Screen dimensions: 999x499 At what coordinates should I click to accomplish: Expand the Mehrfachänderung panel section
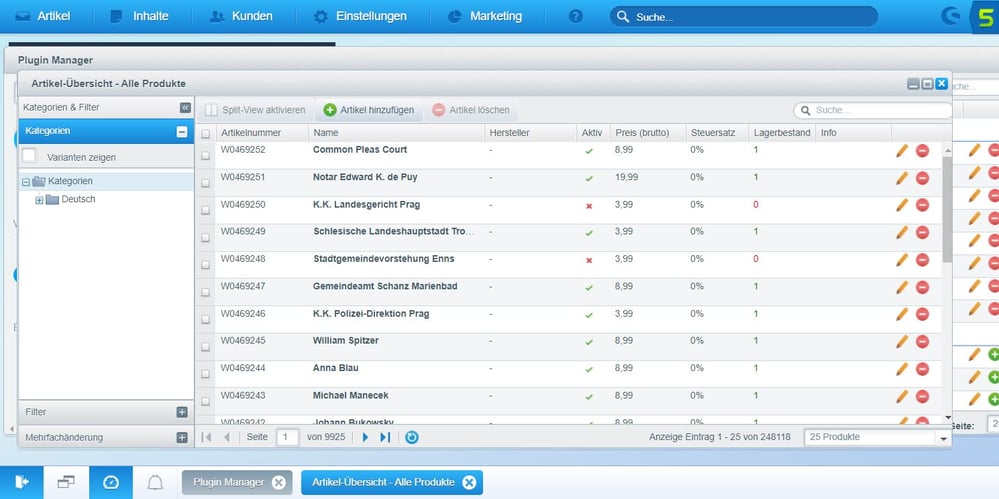click(x=182, y=438)
